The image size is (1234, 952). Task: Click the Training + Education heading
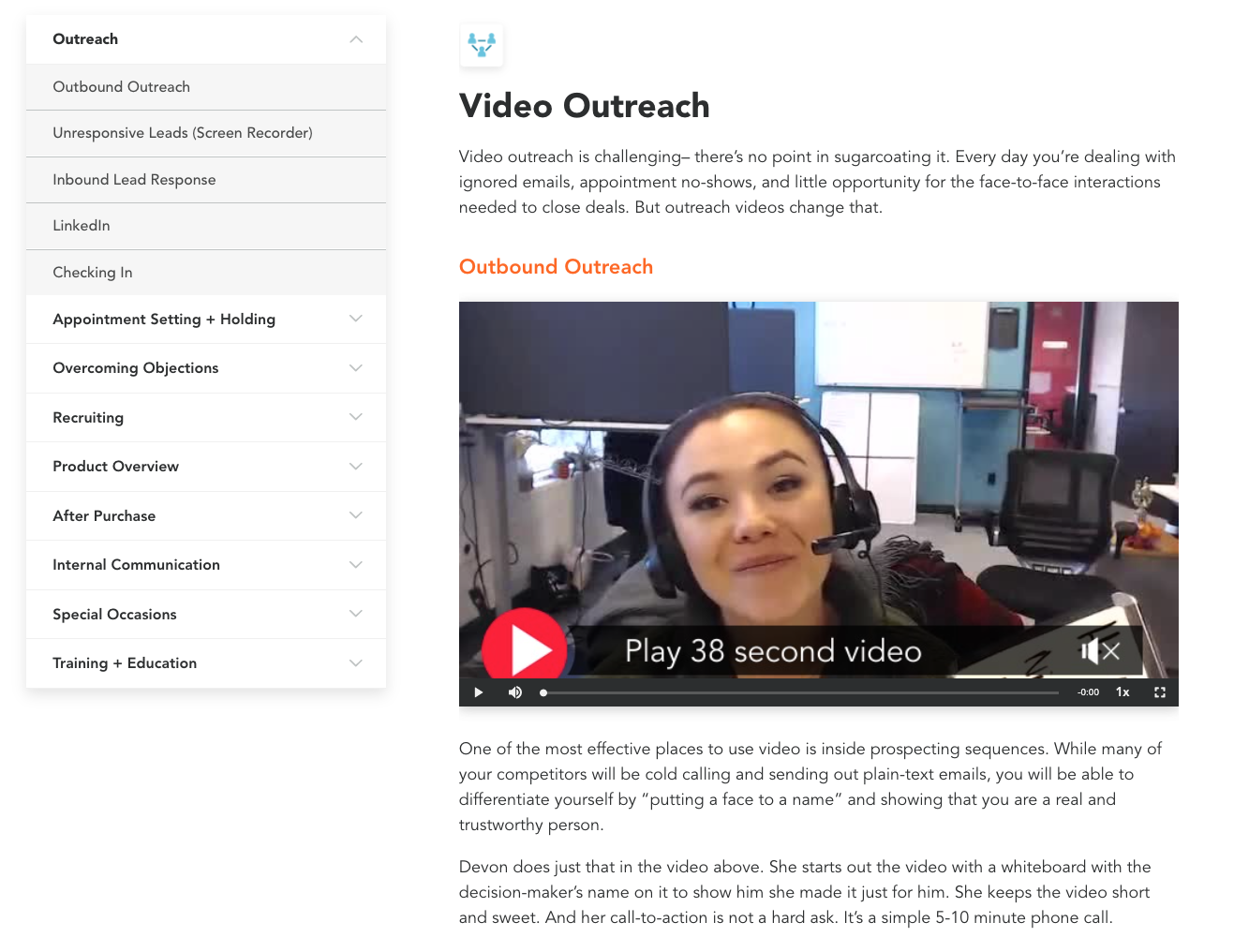click(x=125, y=663)
